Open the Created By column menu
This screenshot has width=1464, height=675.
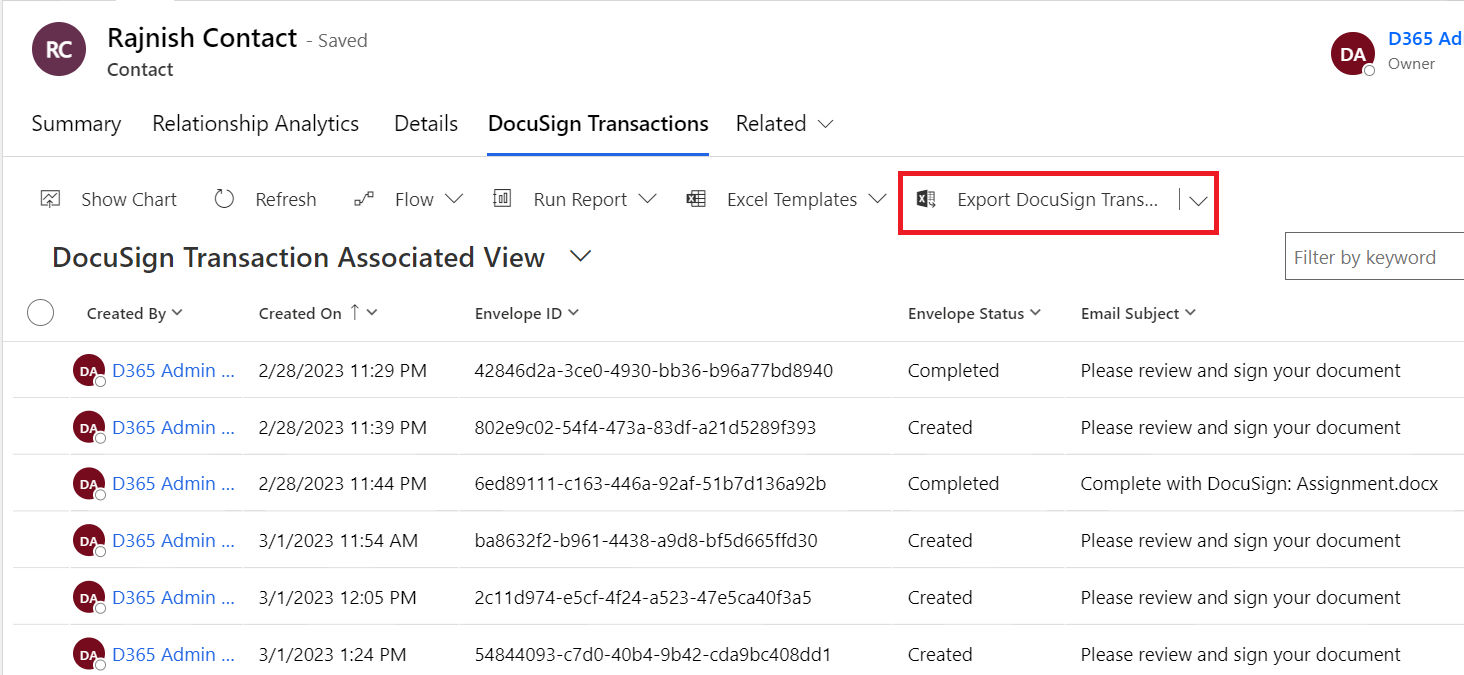coord(177,313)
